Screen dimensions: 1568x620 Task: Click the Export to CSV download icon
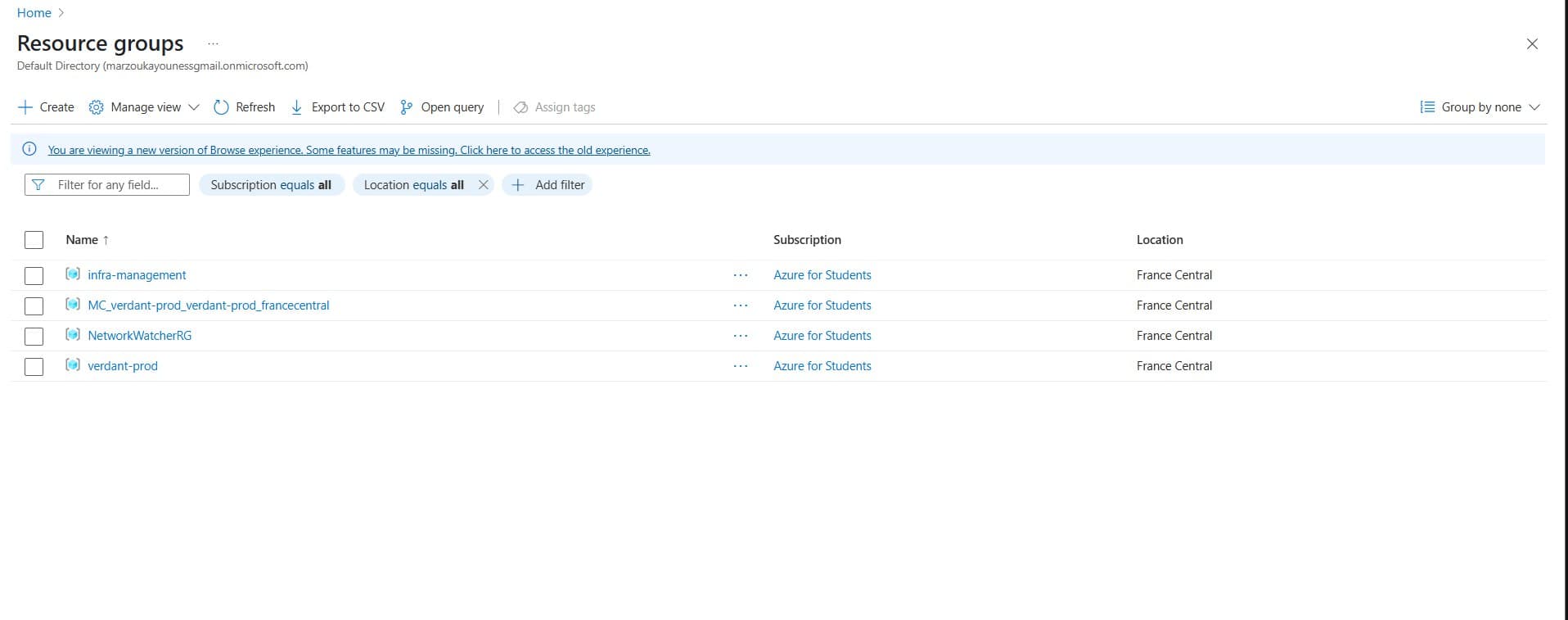(297, 107)
